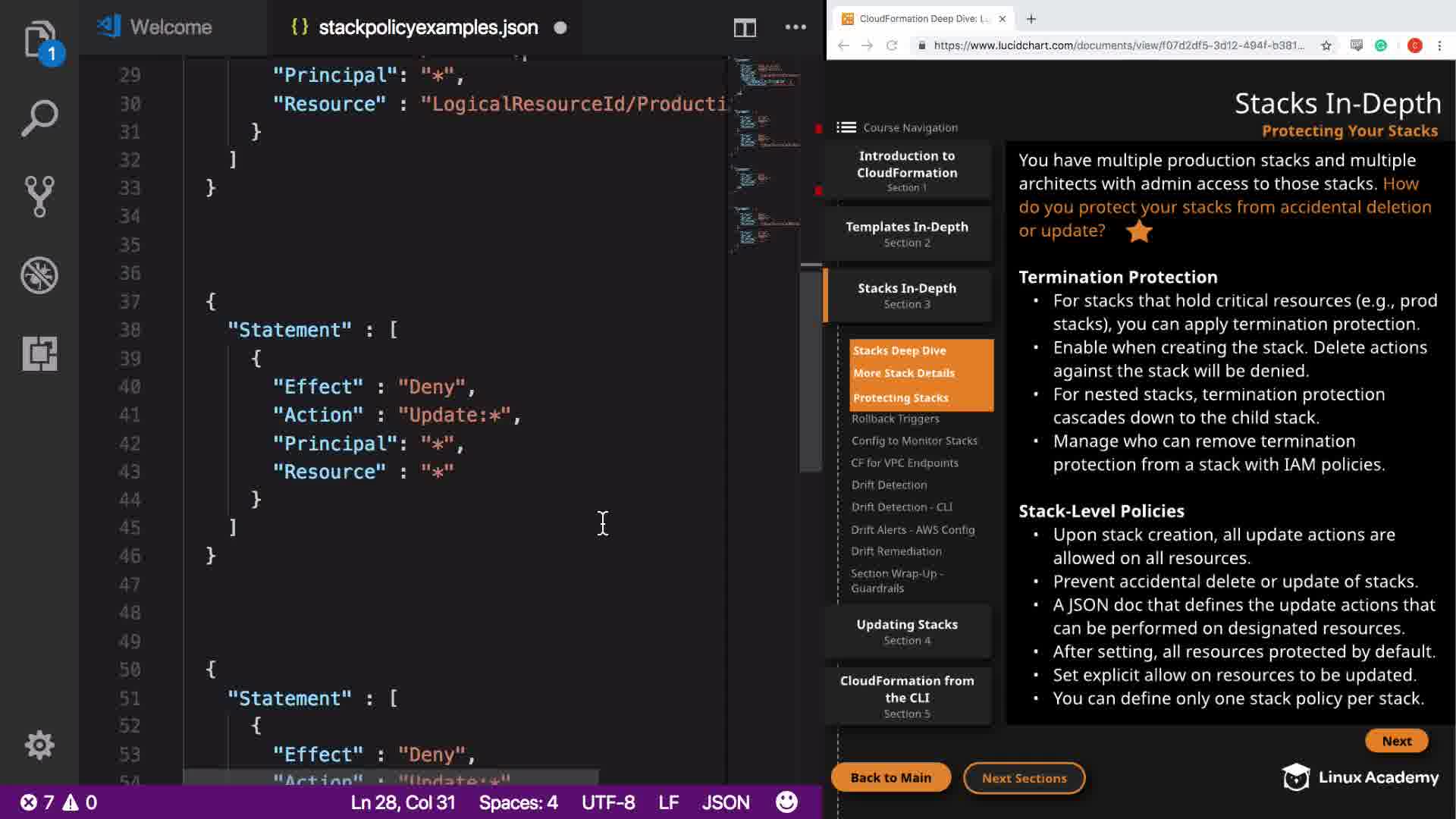Click the editor vertical scrollbar thumb
The width and height of the screenshot is (1456, 819).
(x=811, y=369)
